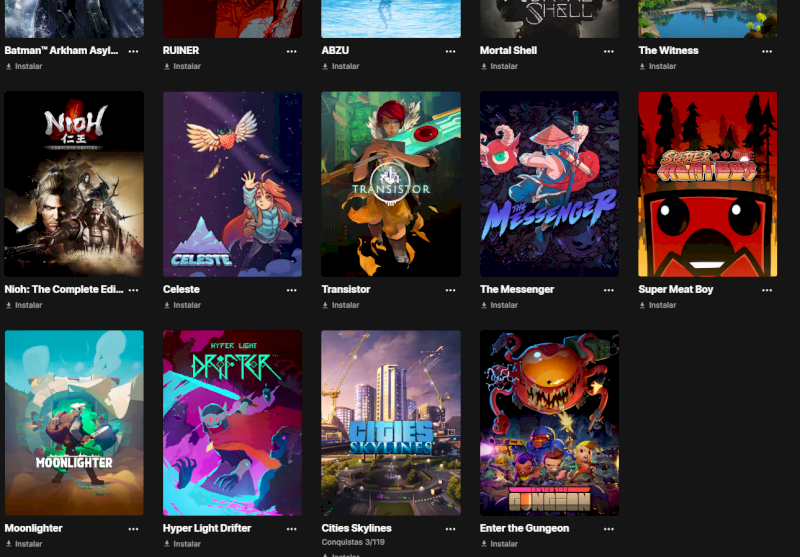This screenshot has width=800, height=557.
Task: Open the three-dot menu for Batman Arkham Asylum
Action: pos(133,51)
